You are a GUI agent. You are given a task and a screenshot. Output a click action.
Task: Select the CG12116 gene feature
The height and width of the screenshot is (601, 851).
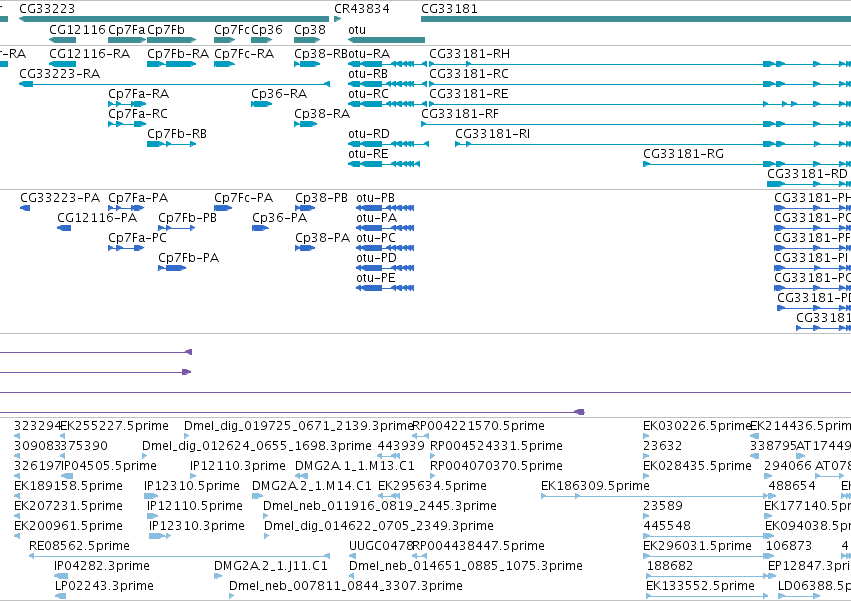[x=62, y=40]
